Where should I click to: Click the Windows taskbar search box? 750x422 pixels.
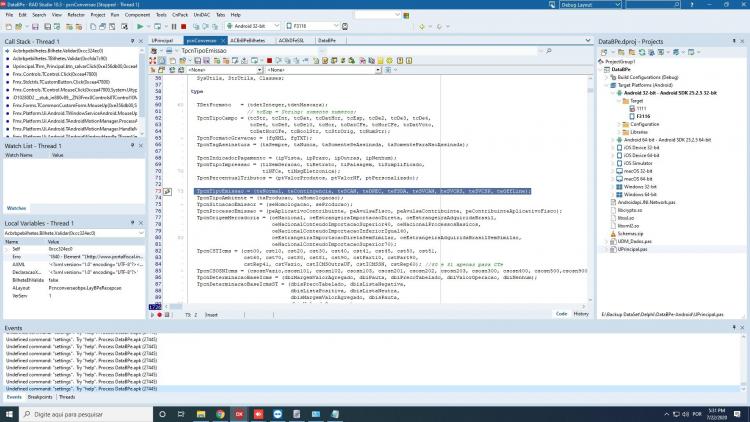click(x=86, y=414)
